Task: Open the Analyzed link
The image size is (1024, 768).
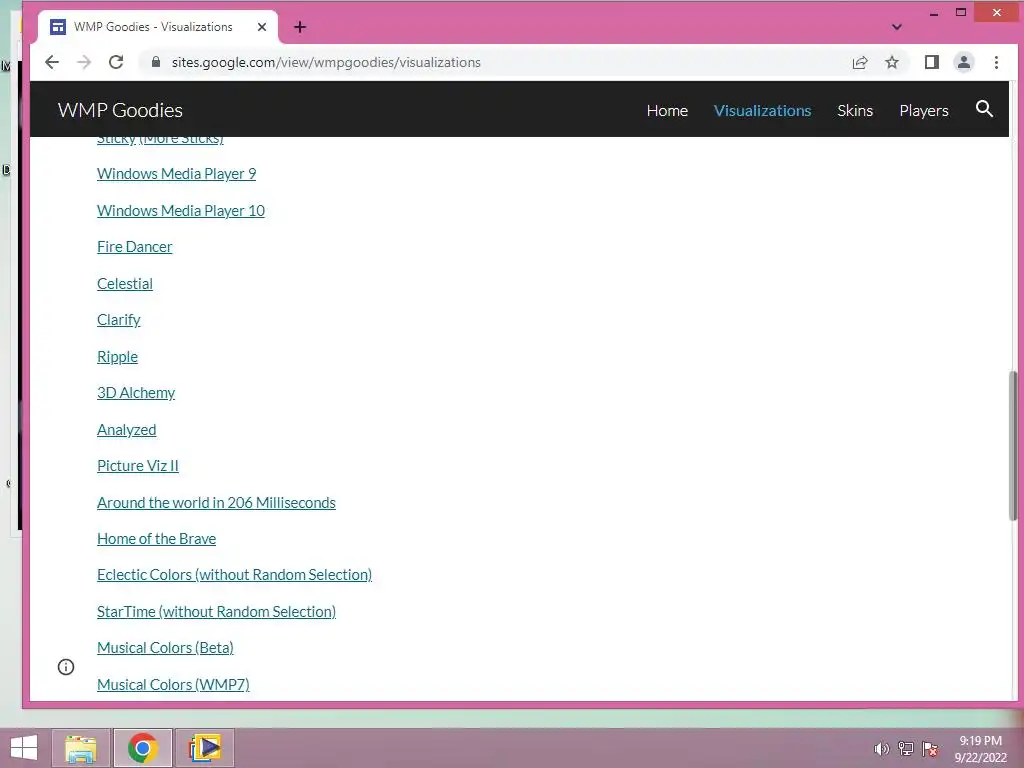Action: coord(127,430)
